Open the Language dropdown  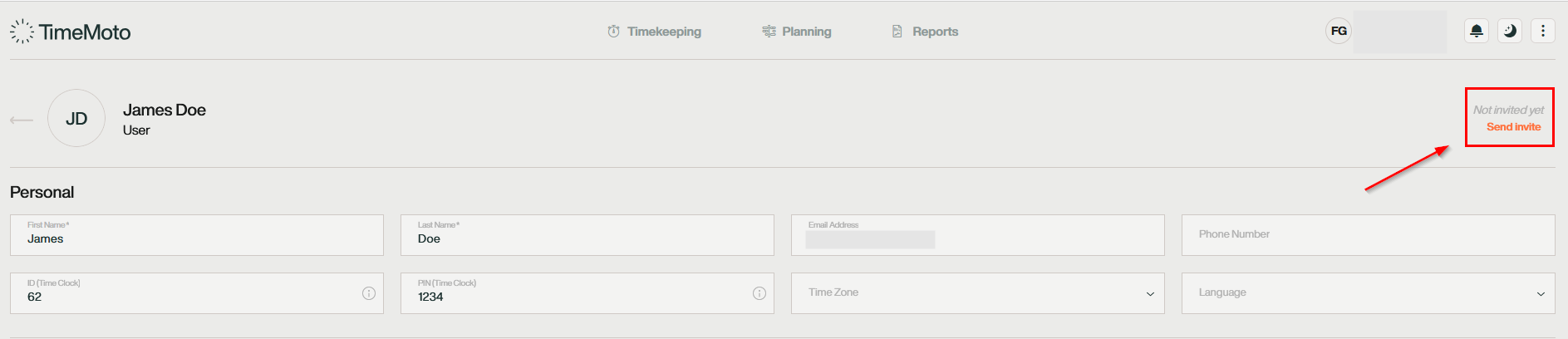tap(1368, 293)
